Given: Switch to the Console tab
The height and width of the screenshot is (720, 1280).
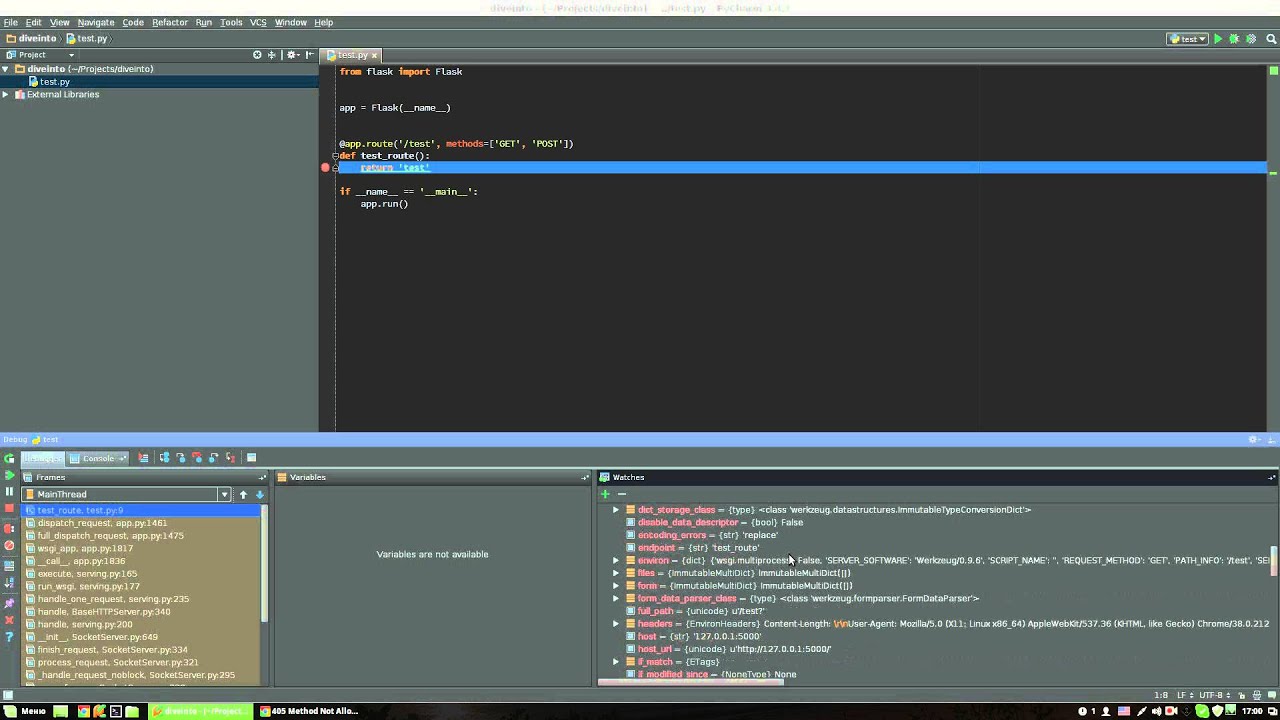Looking at the screenshot, I should [x=98, y=458].
